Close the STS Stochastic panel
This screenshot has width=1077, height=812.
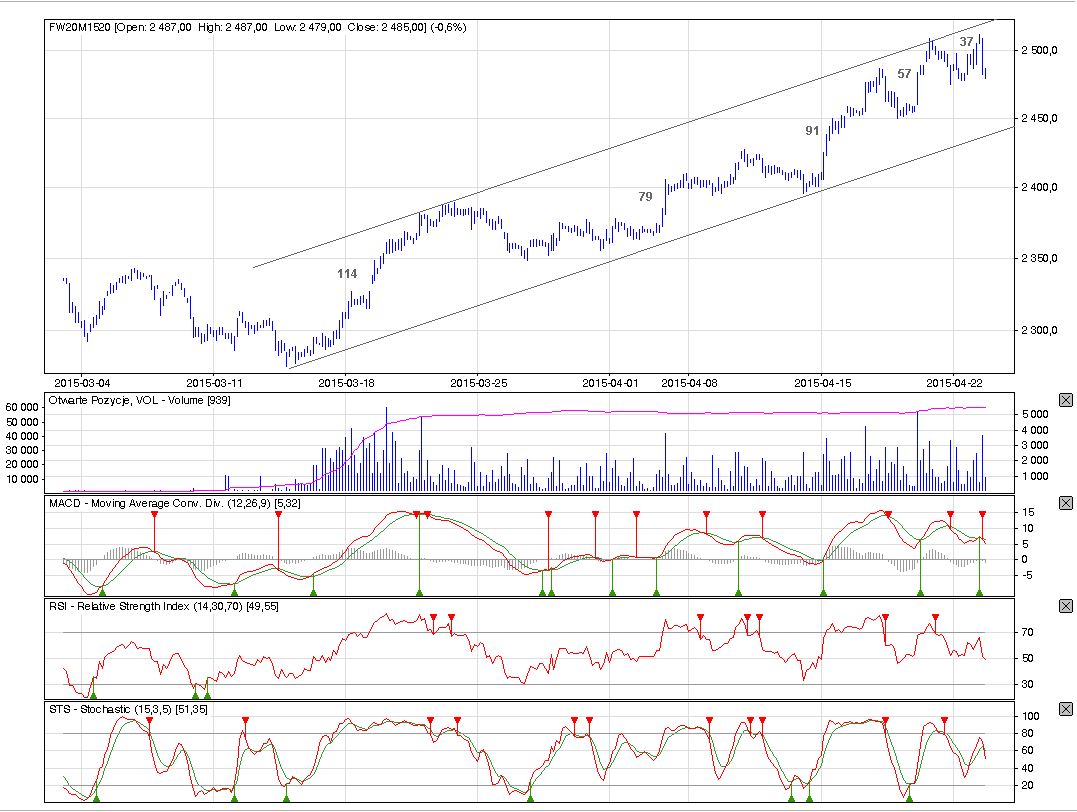coord(1065,709)
